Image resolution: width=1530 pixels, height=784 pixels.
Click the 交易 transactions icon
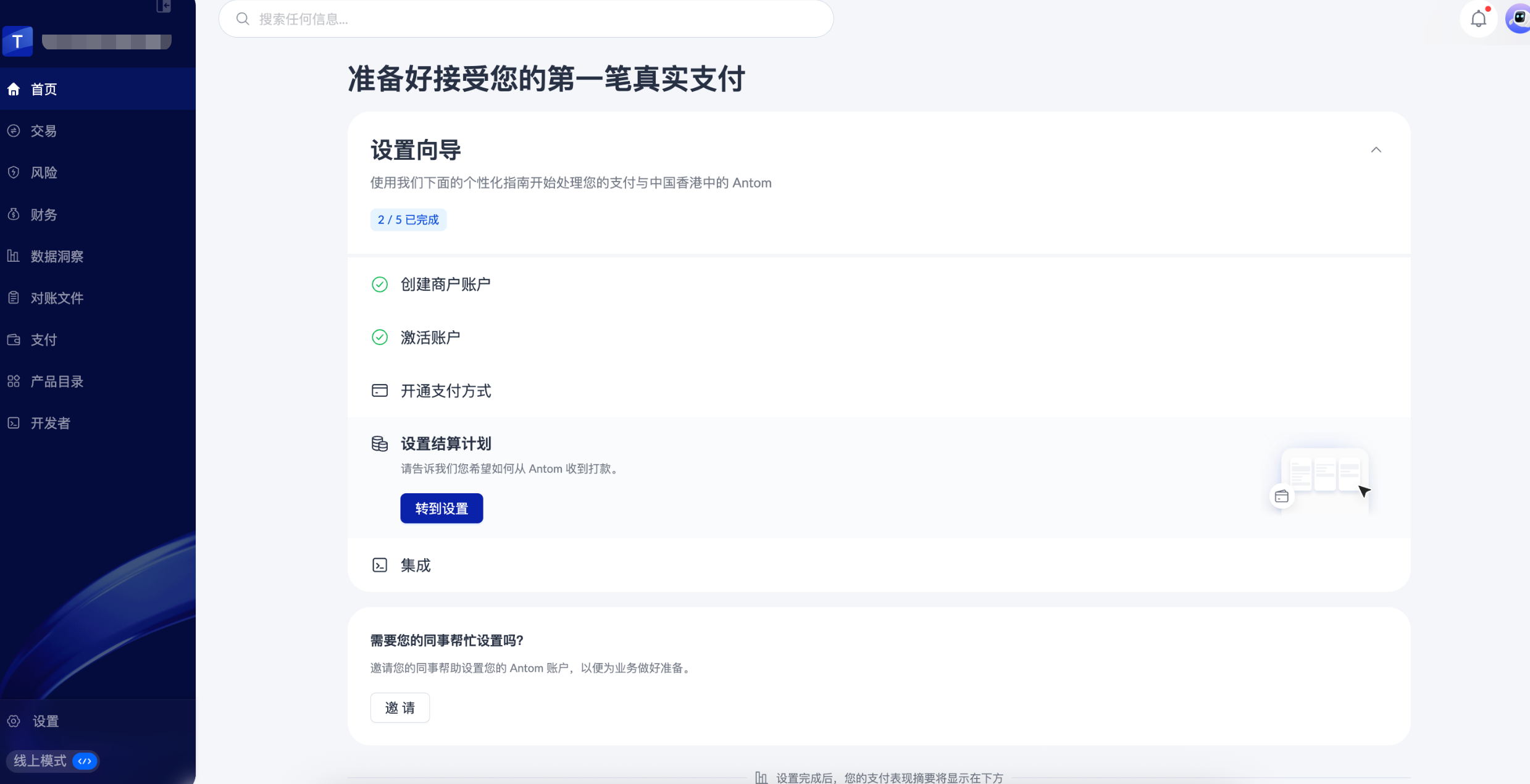pos(14,131)
